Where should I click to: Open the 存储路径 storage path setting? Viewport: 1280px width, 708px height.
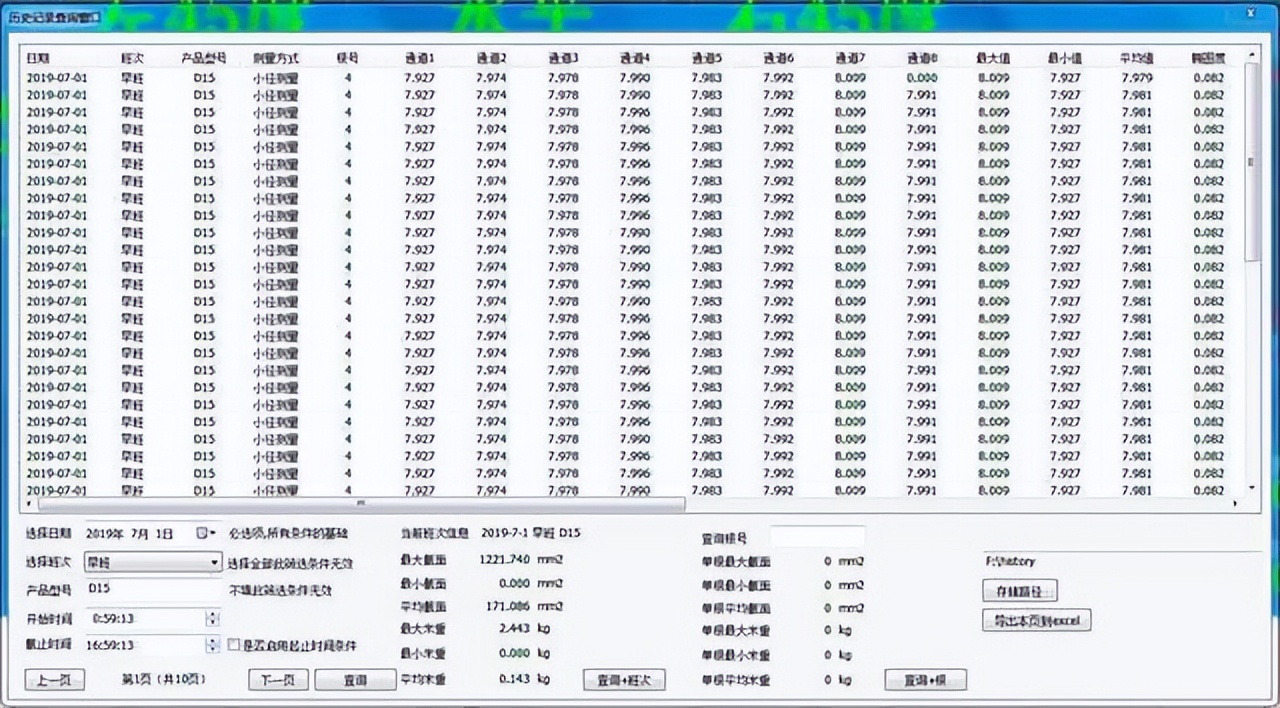[1019, 591]
